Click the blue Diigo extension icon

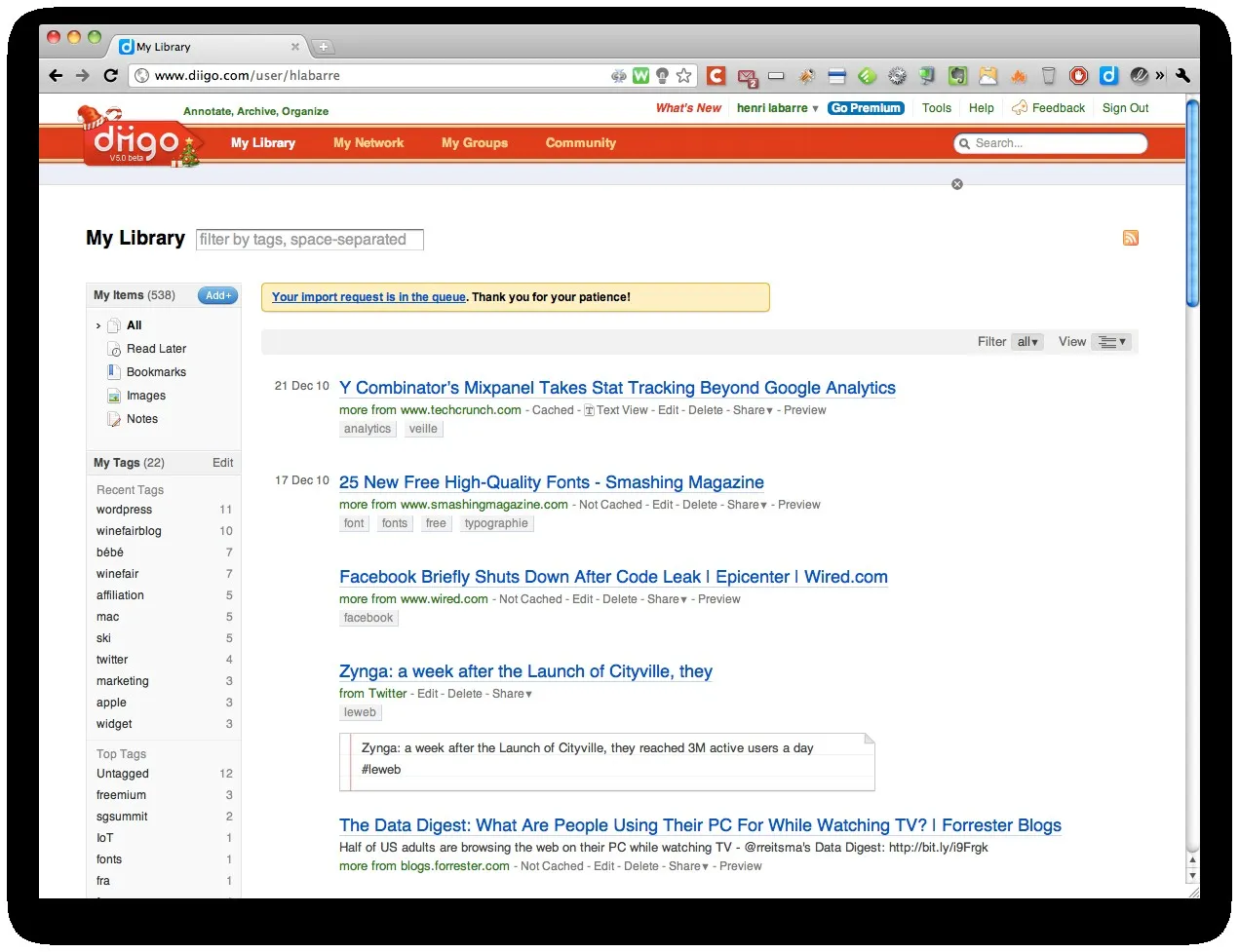pos(1108,75)
